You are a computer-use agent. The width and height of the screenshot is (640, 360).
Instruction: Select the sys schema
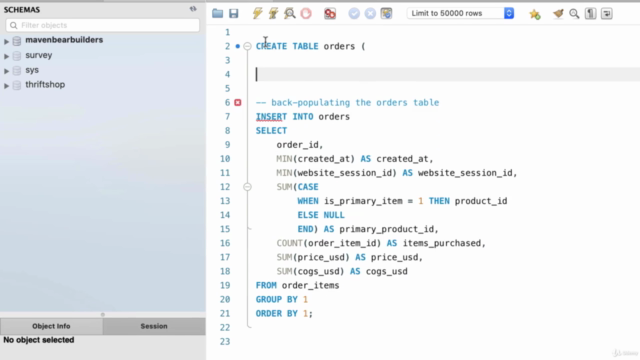(x=32, y=70)
